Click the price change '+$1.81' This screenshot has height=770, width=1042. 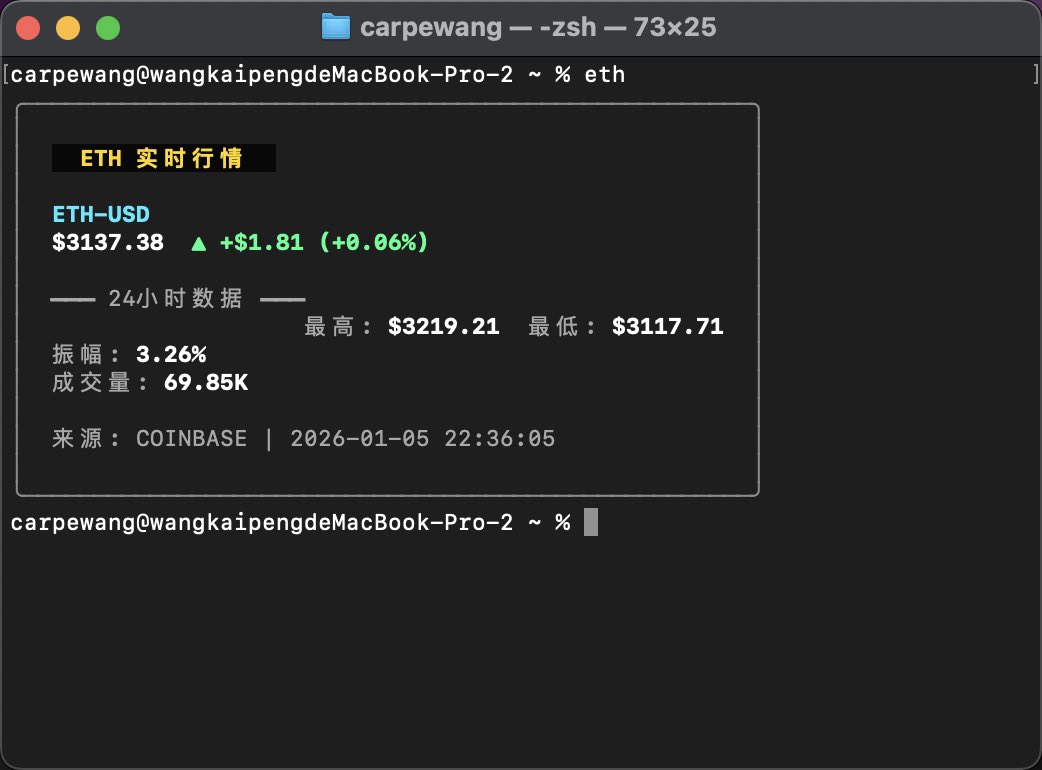[262, 242]
